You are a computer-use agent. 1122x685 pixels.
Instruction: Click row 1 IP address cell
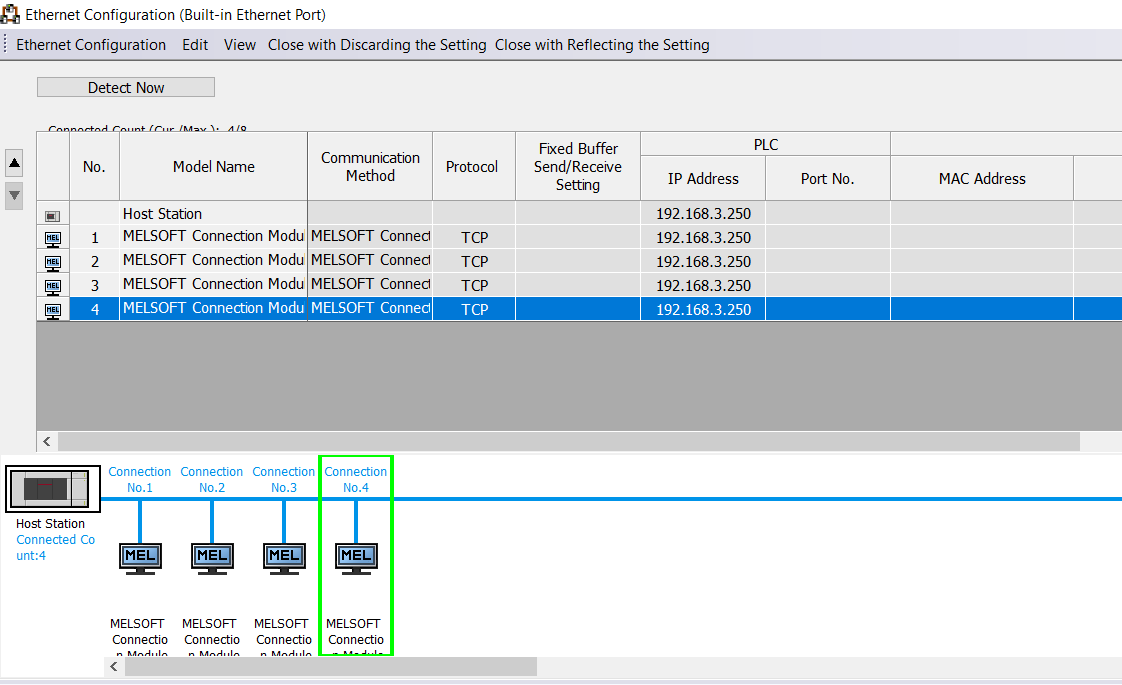coord(703,237)
